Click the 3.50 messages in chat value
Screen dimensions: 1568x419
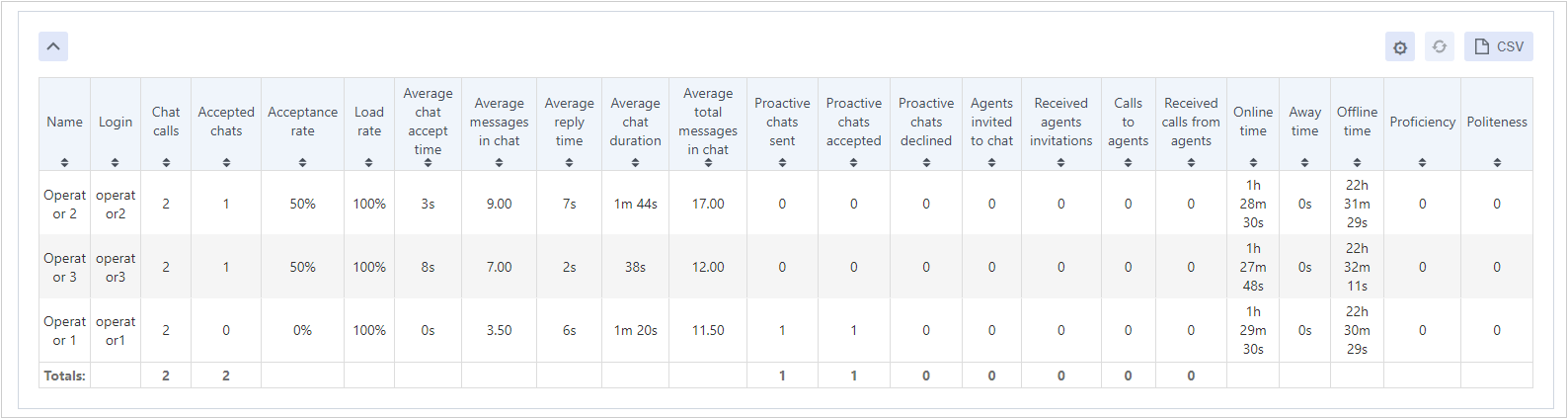click(x=499, y=330)
